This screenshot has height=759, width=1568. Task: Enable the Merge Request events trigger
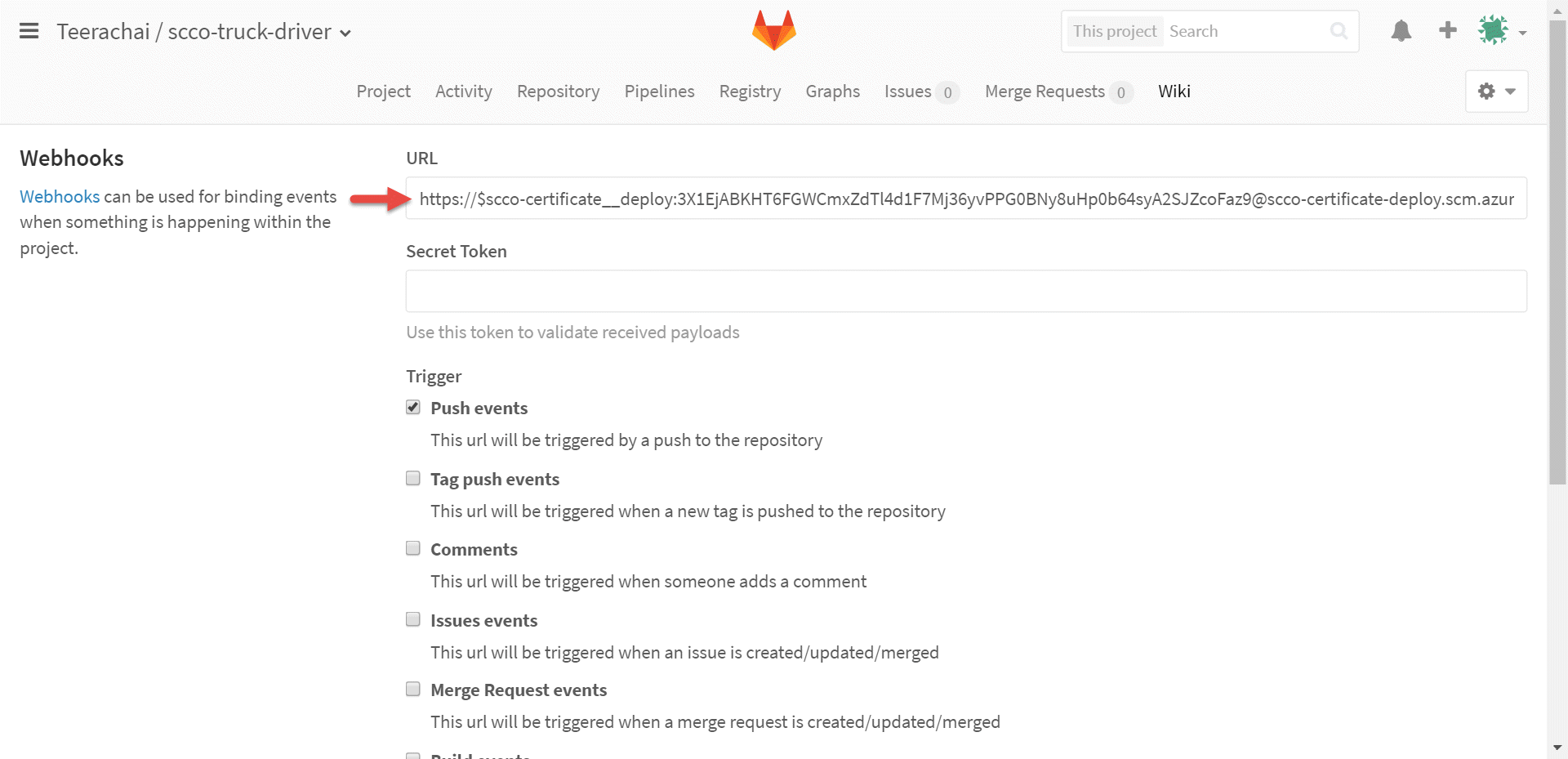412,688
